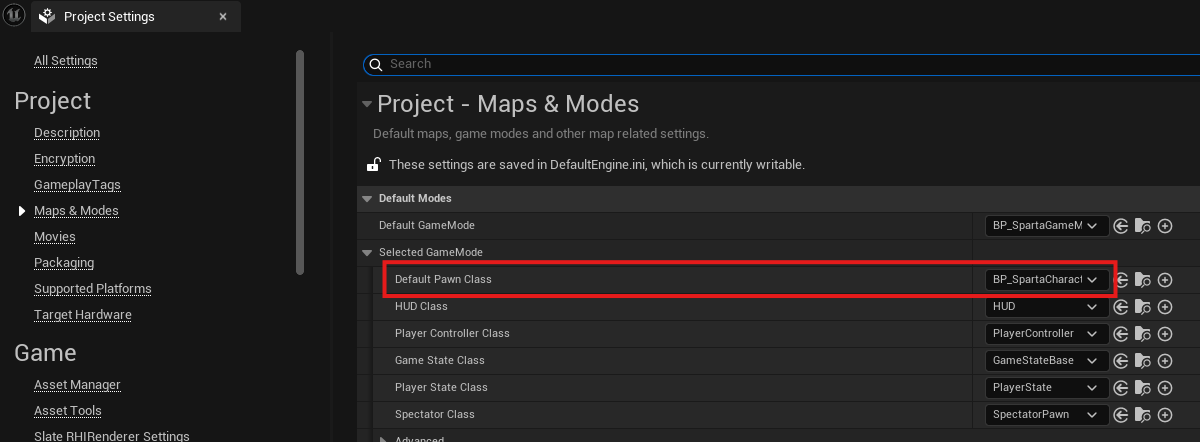
Task: Browse to Game State Class asset
Action: (x=1143, y=361)
